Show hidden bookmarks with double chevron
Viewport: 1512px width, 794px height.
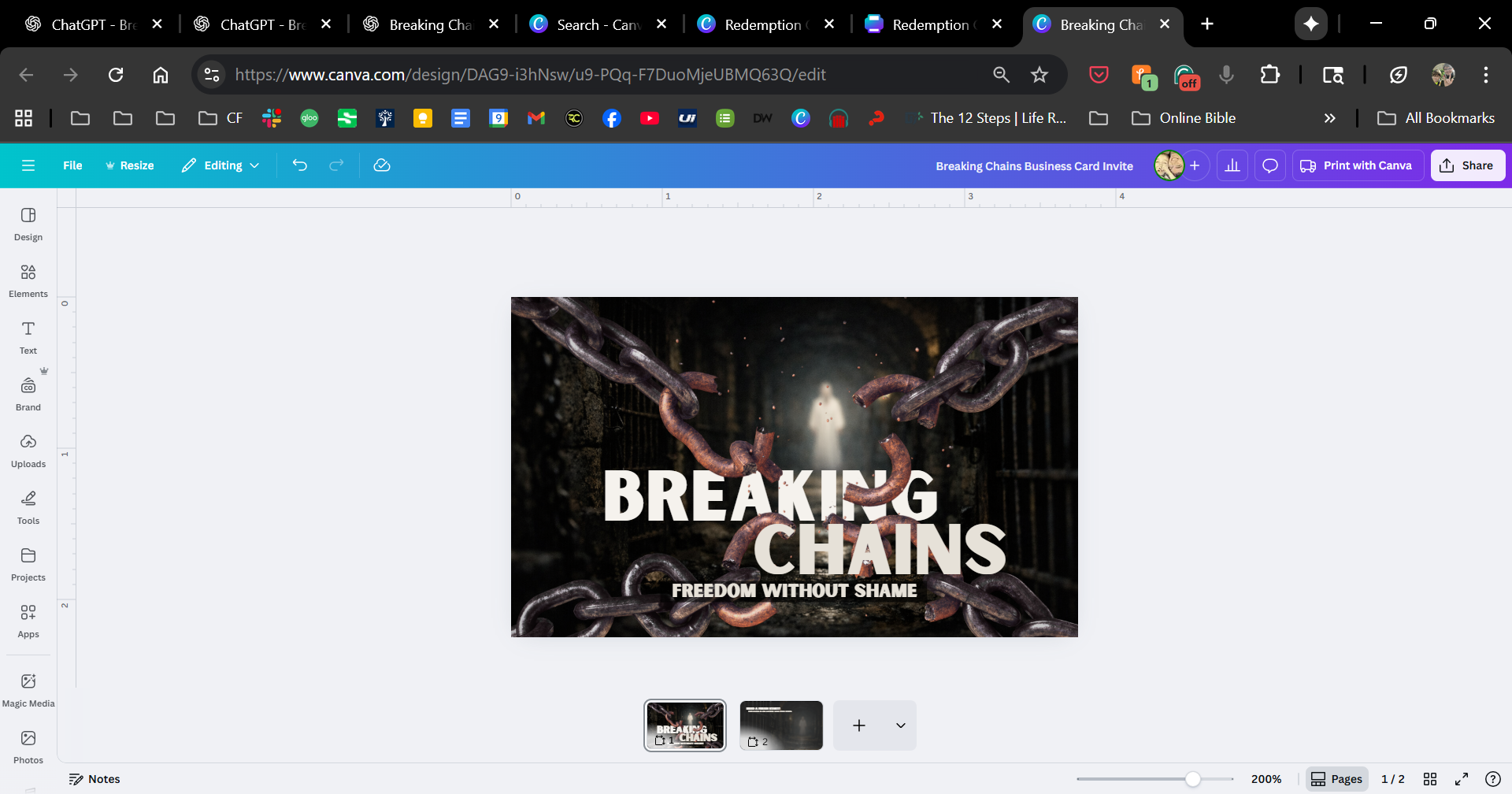(1329, 118)
